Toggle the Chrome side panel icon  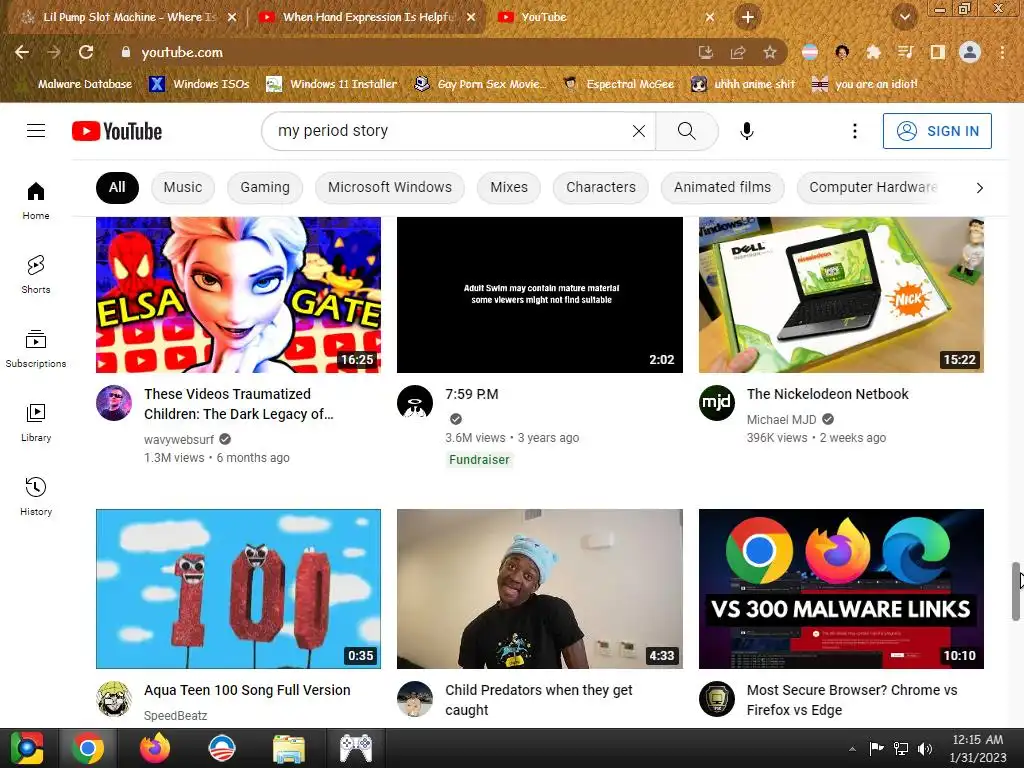[x=938, y=52]
